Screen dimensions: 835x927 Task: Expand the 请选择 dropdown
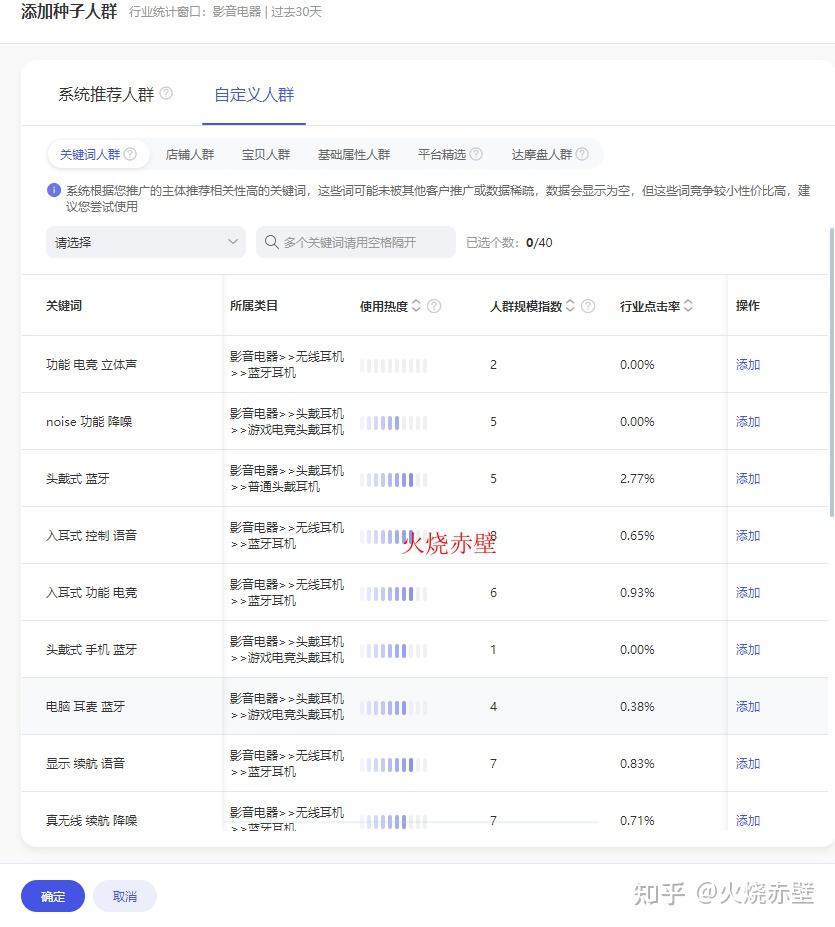click(x=145, y=242)
